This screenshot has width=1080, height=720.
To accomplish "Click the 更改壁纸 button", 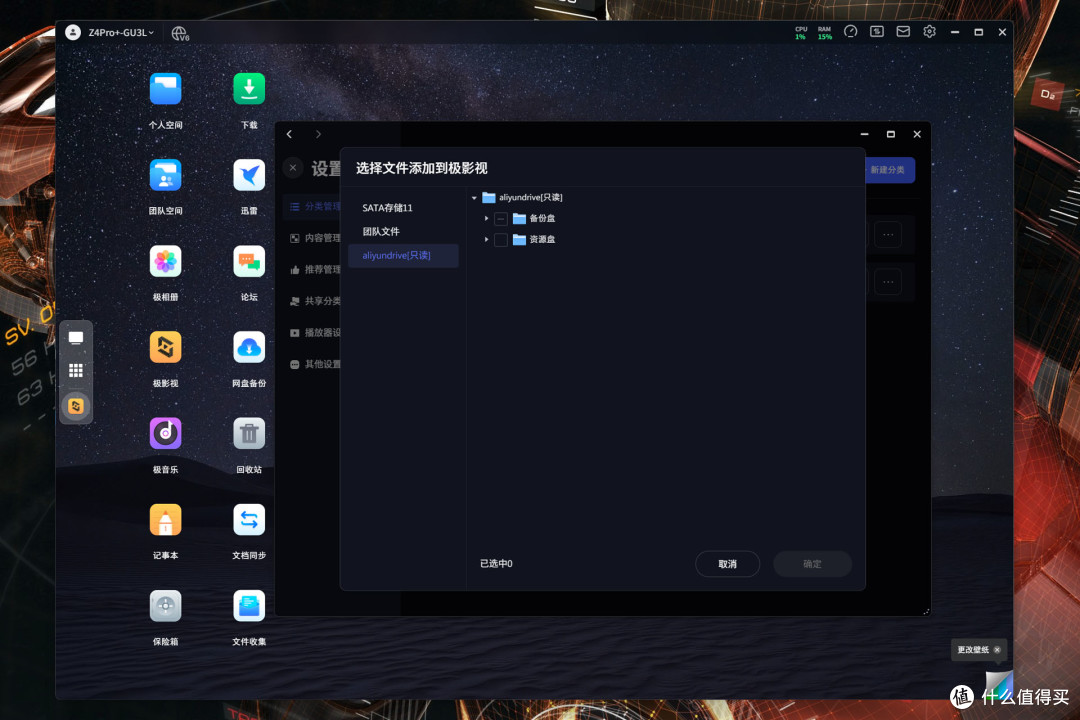I will pos(973,650).
